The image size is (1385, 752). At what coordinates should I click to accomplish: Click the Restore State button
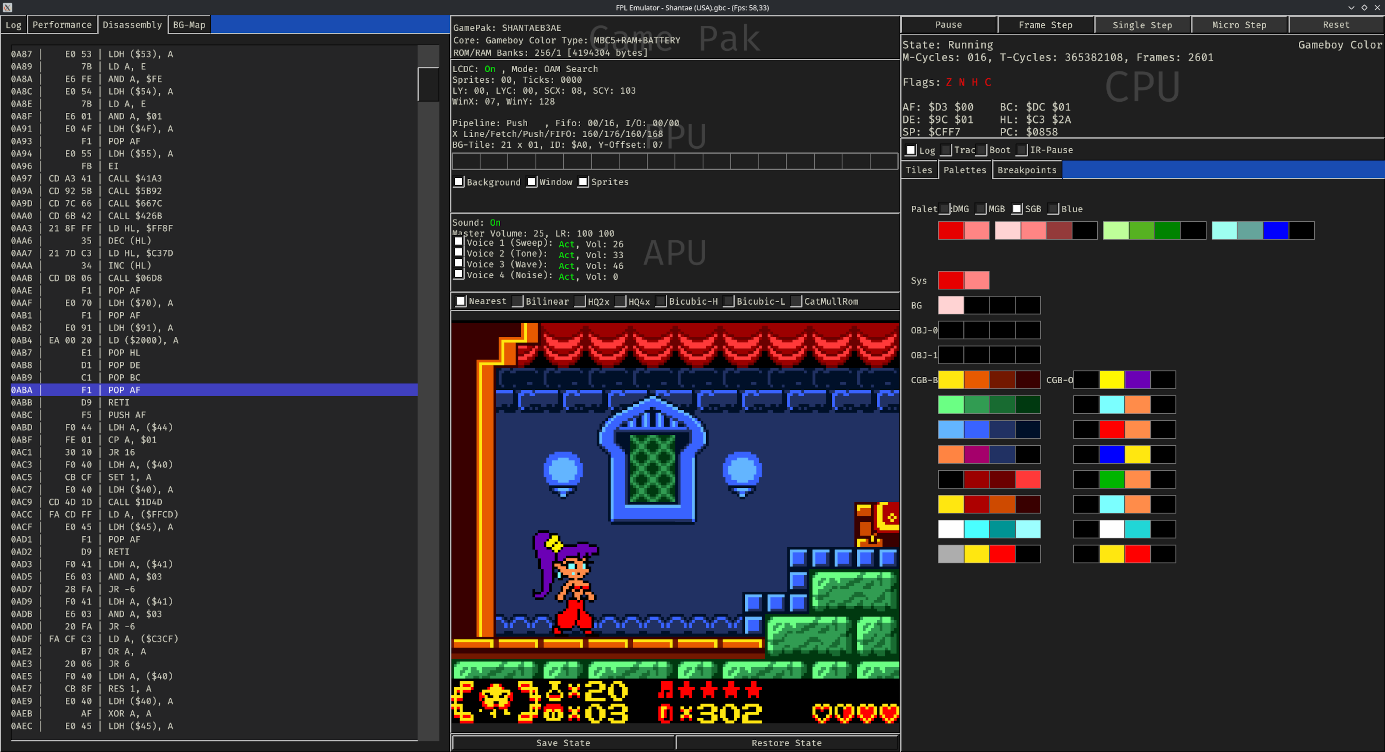[x=787, y=743]
